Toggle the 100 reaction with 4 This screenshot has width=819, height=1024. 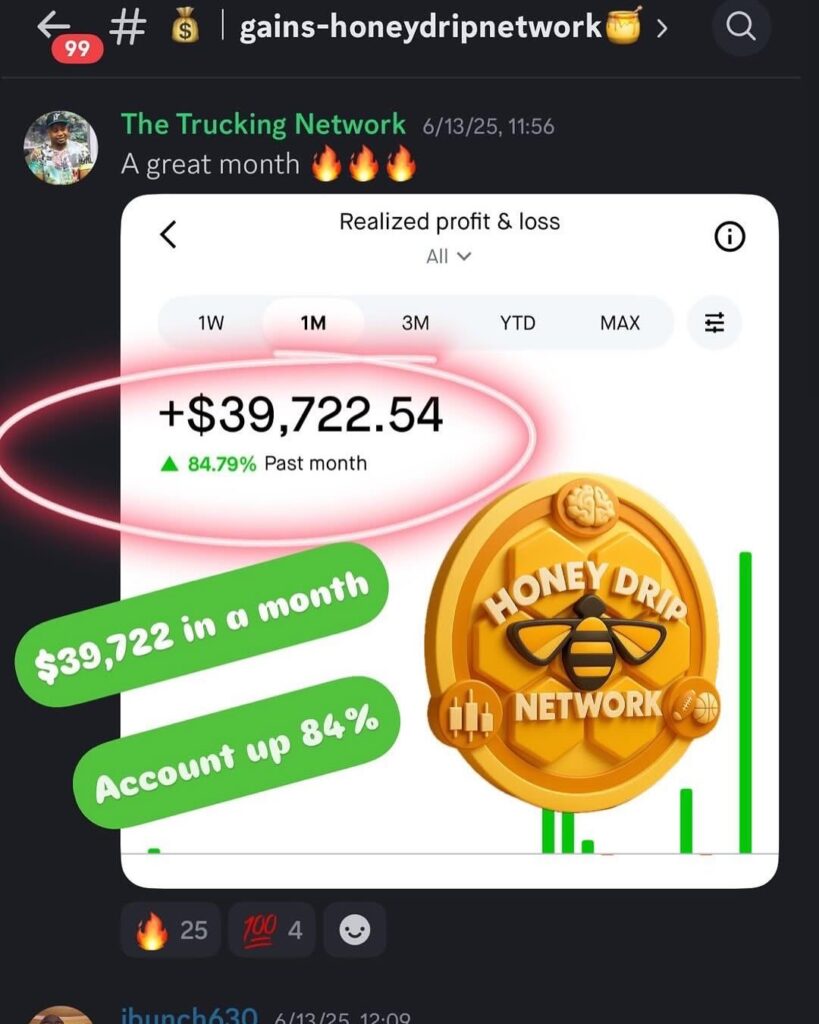(x=272, y=929)
